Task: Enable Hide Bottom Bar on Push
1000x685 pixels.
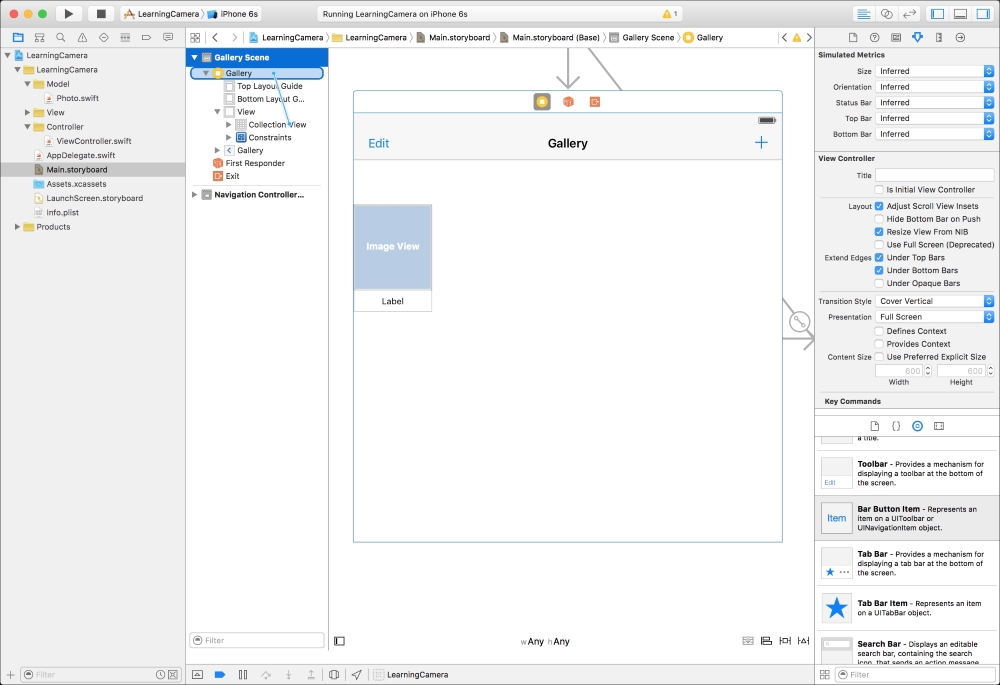Action: click(x=879, y=219)
